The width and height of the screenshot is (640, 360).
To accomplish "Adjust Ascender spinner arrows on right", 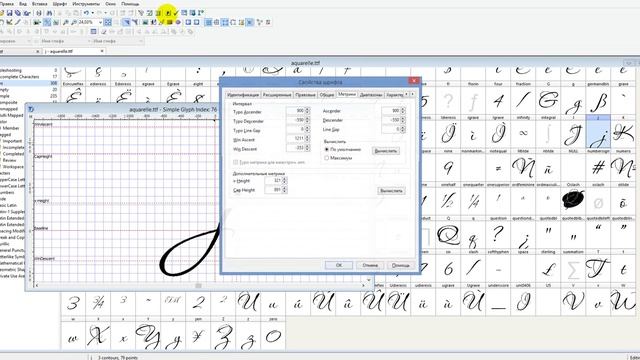I will click(x=403, y=111).
